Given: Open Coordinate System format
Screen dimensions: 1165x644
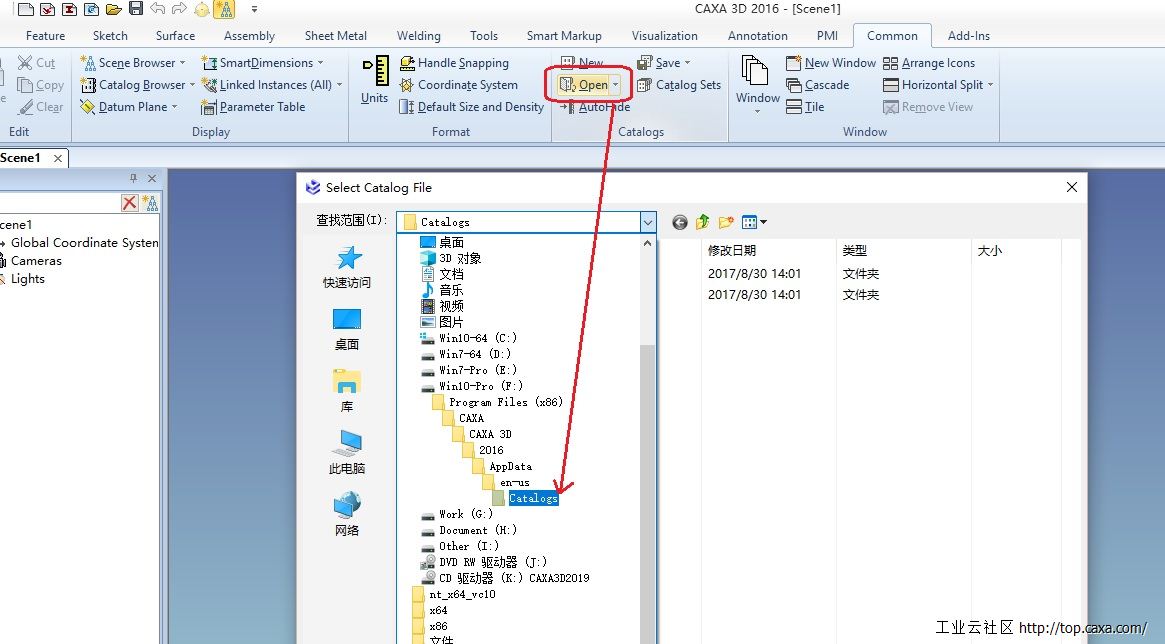Looking at the screenshot, I should [x=458, y=85].
